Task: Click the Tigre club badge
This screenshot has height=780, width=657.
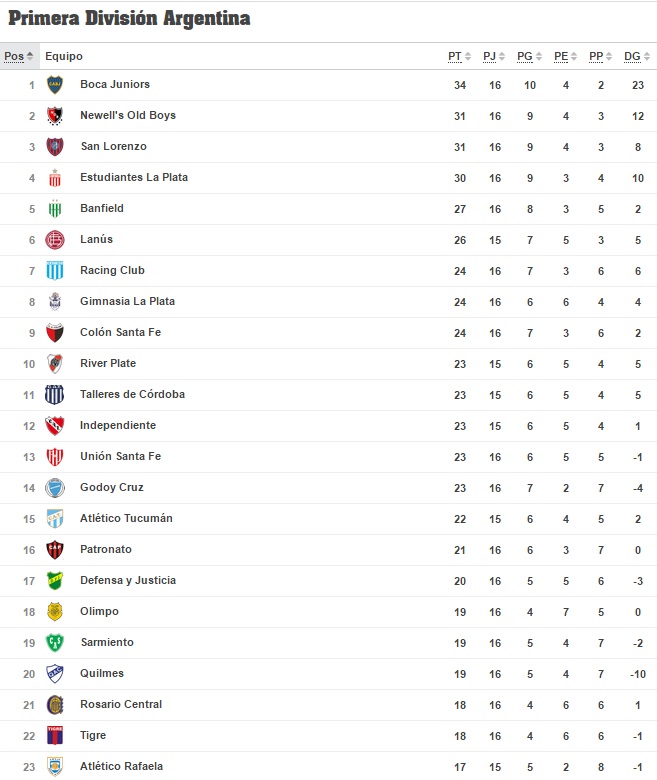Action: (x=55, y=735)
